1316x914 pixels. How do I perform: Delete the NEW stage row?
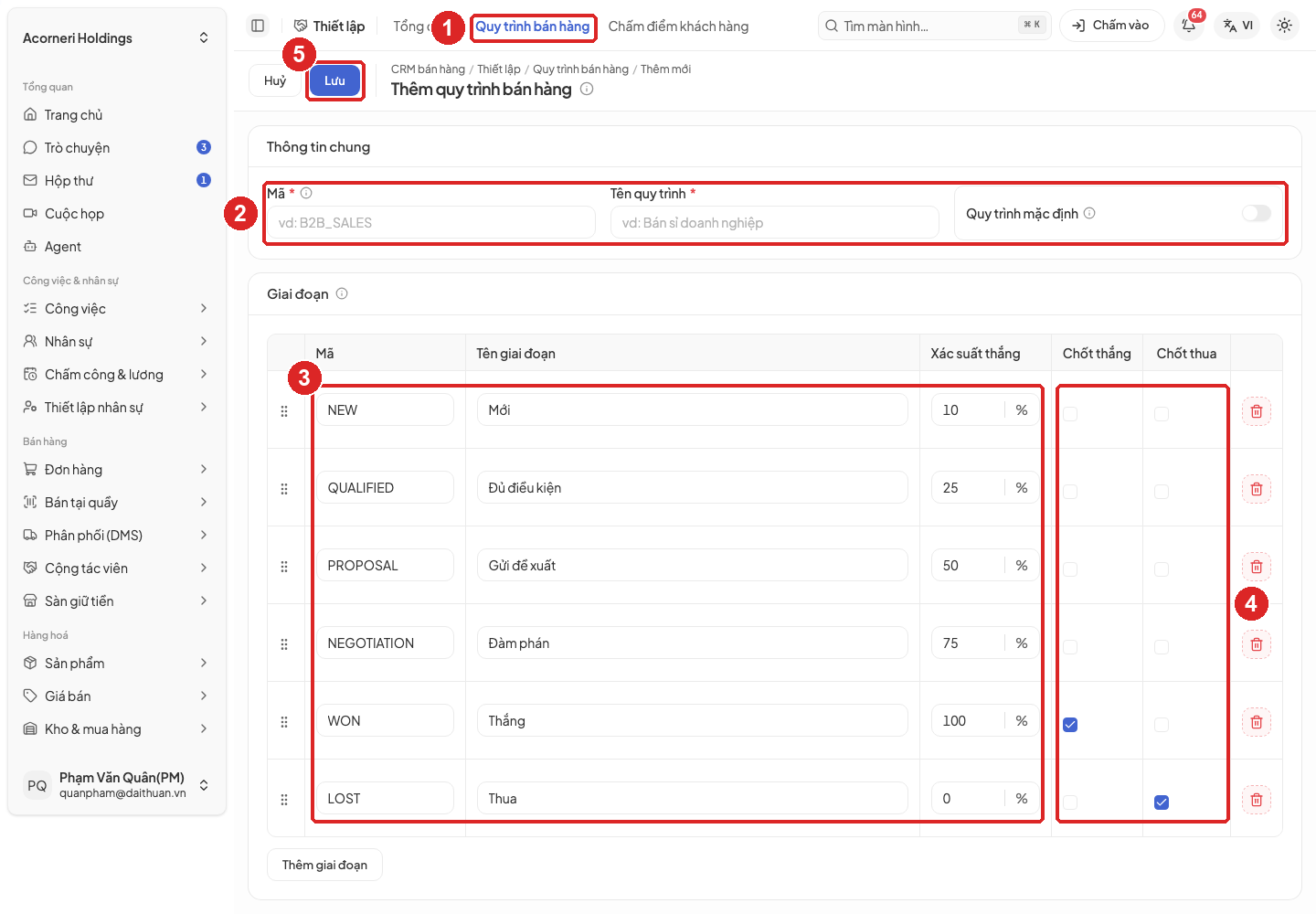pos(1257,411)
